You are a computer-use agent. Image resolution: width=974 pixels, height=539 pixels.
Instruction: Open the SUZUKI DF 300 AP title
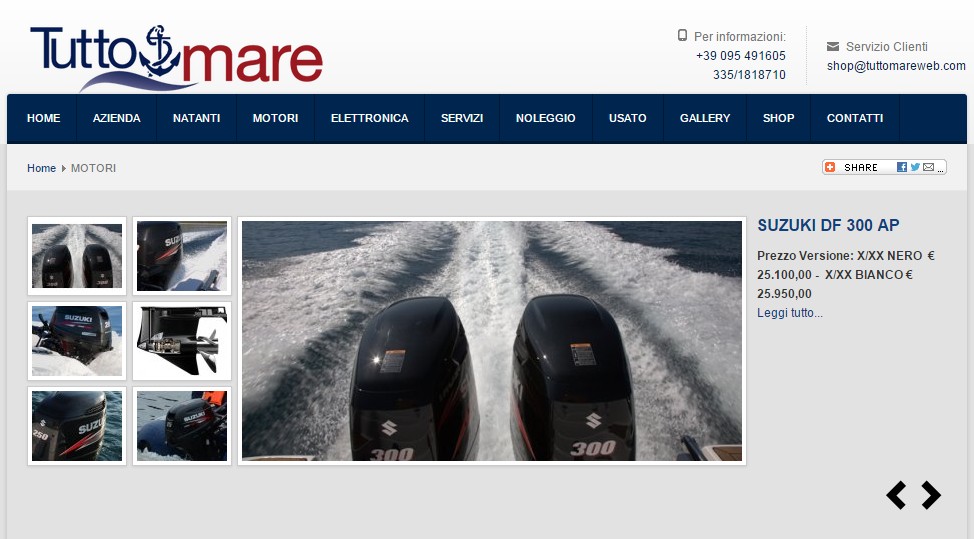coord(828,225)
